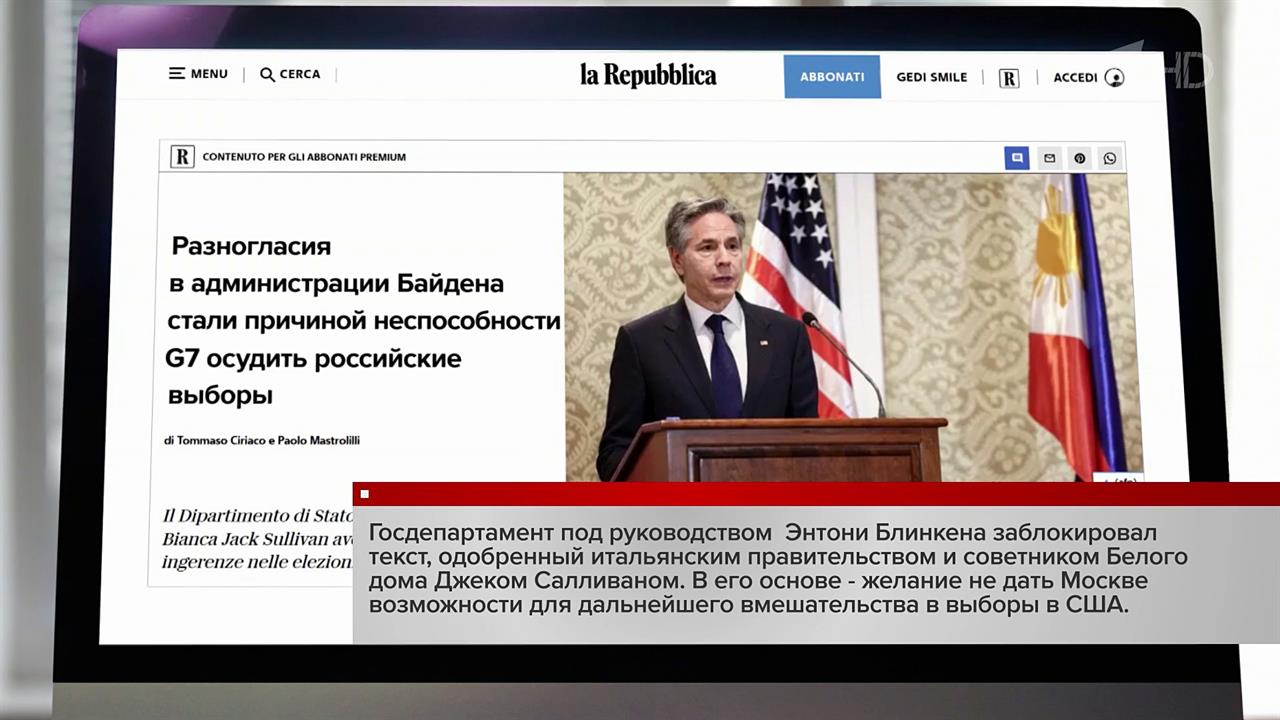The width and height of the screenshot is (1280, 720).
Task: Share article via WhatsApp icon
Action: pyautogui.click(x=1110, y=158)
